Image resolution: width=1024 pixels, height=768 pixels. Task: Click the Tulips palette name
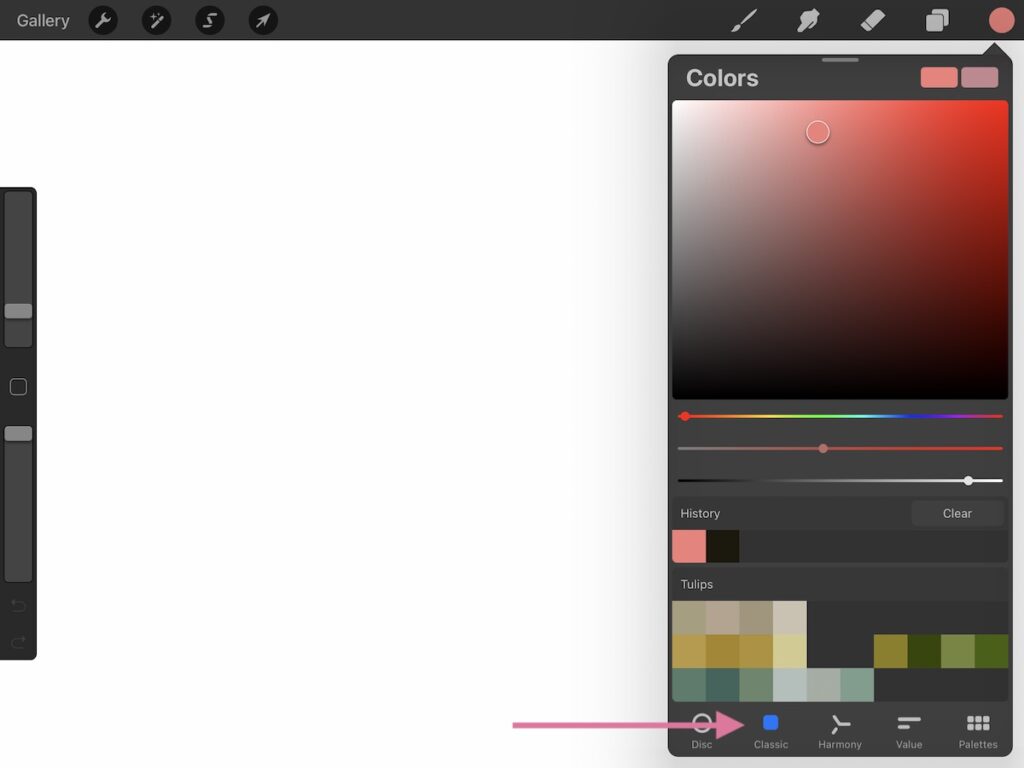click(x=696, y=584)
